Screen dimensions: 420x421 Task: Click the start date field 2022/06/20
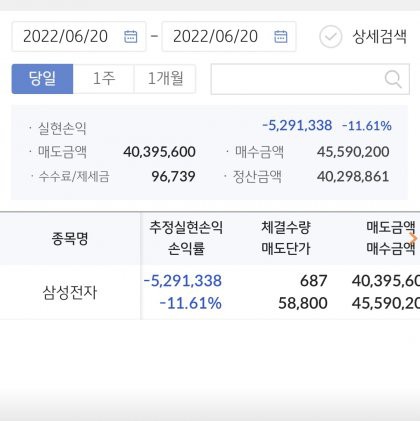[79, 36]
